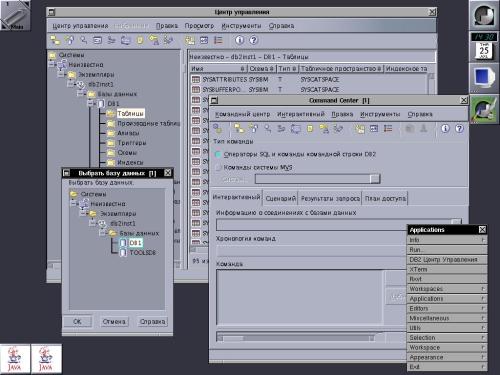Select the Индексы folder in tree
Screen dimensions: 500x375
(130, 162)
